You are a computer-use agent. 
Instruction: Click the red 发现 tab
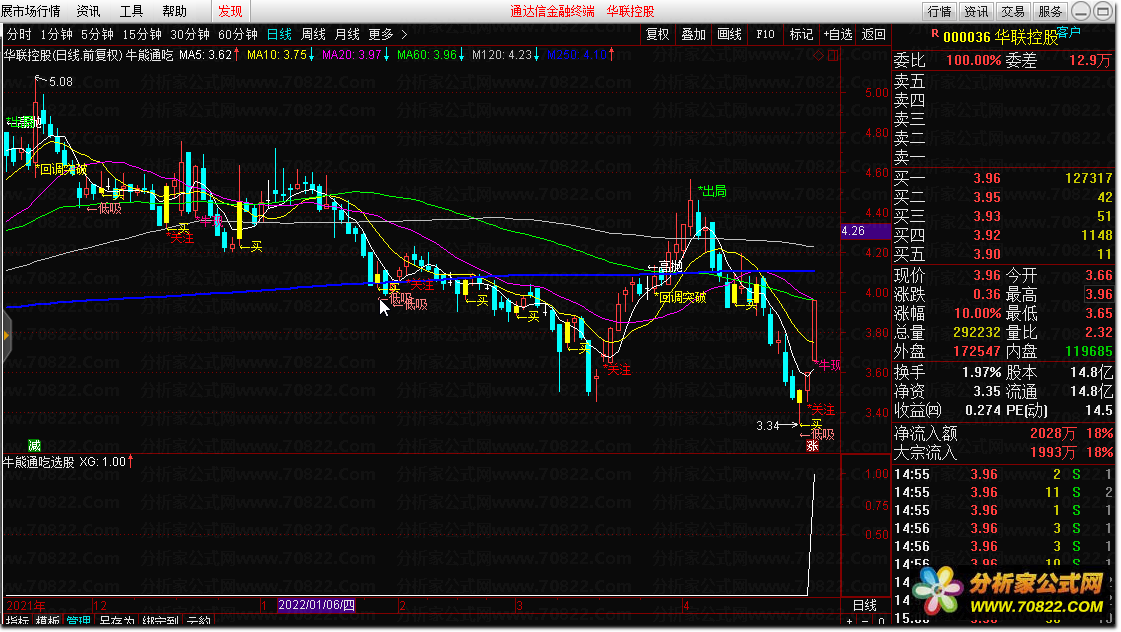point(230,11)
